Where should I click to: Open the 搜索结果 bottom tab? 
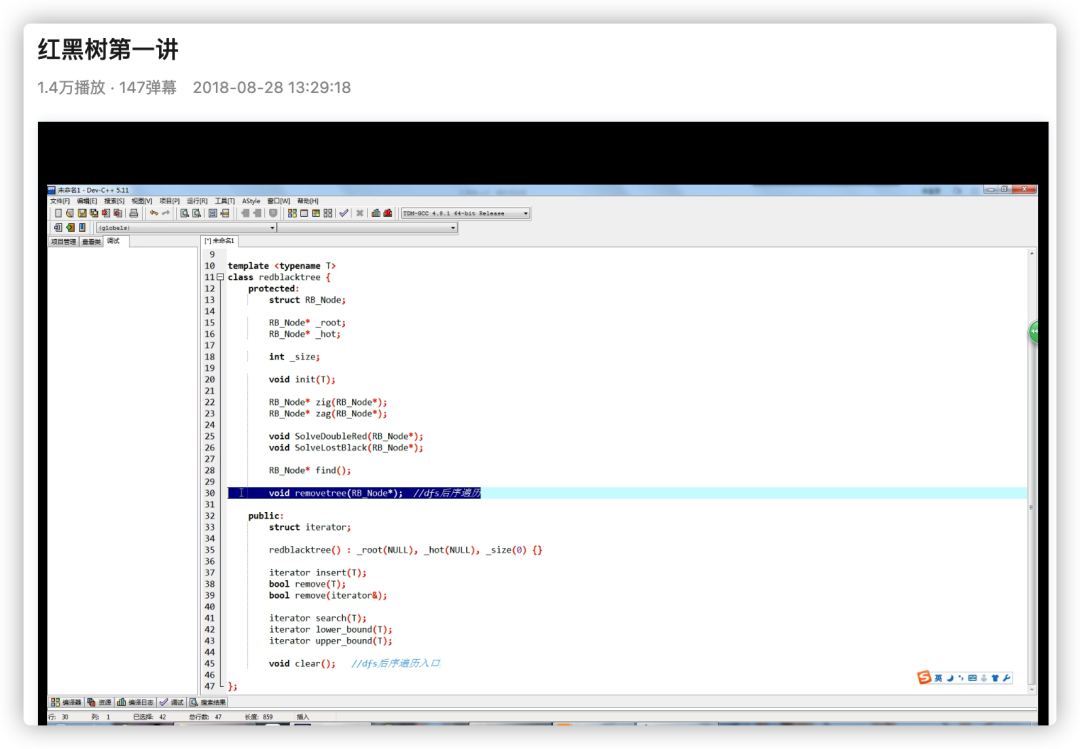(x=208, y=702)
